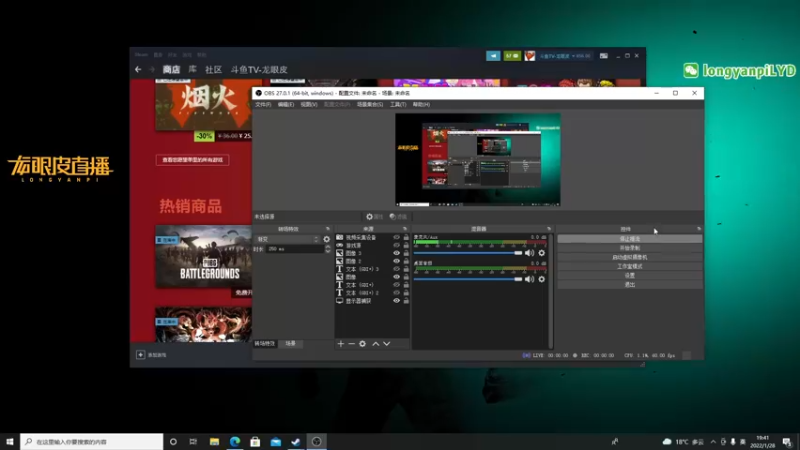
Task: Open the 渐变 transition dropdown
Action: coord(287,239)
